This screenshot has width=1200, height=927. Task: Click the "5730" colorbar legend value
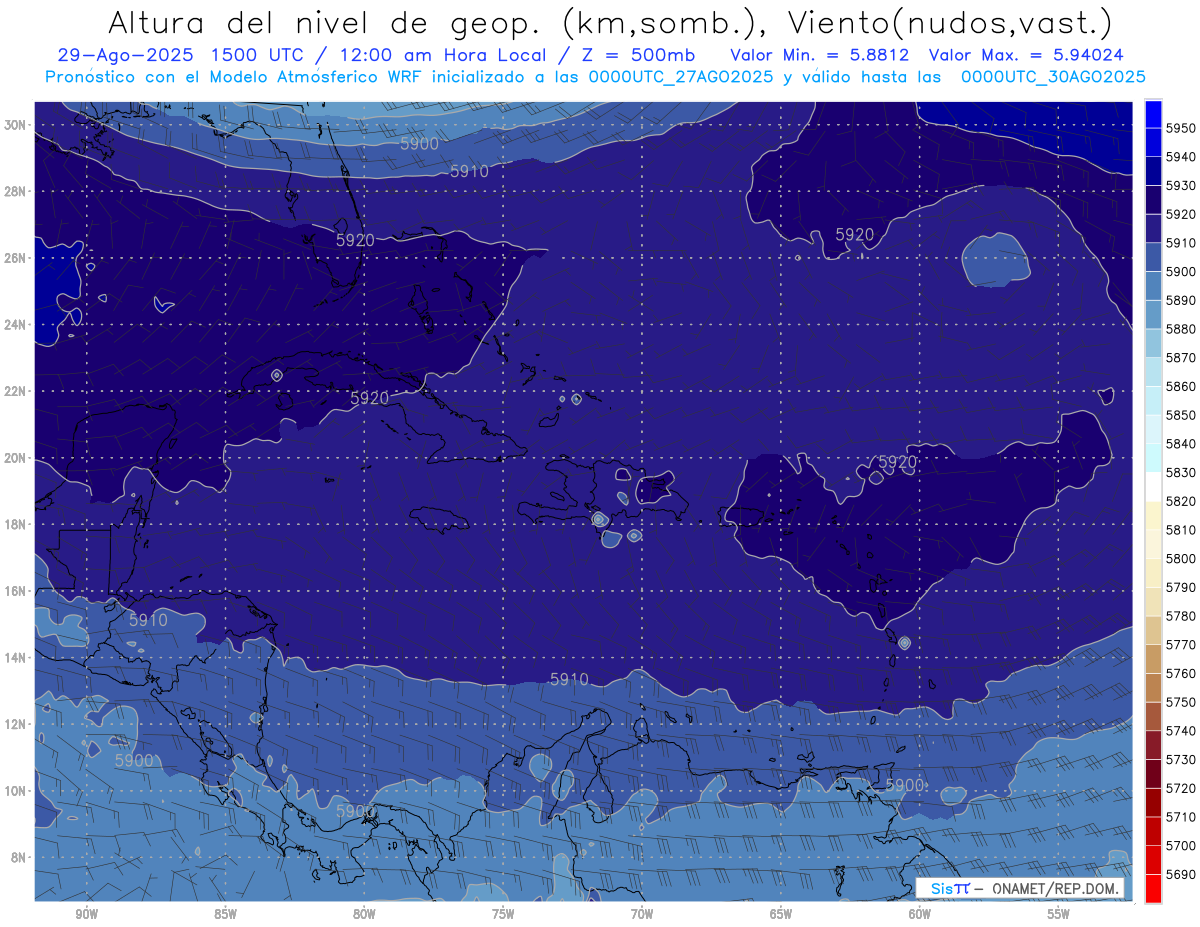[x=1180, y=759]
